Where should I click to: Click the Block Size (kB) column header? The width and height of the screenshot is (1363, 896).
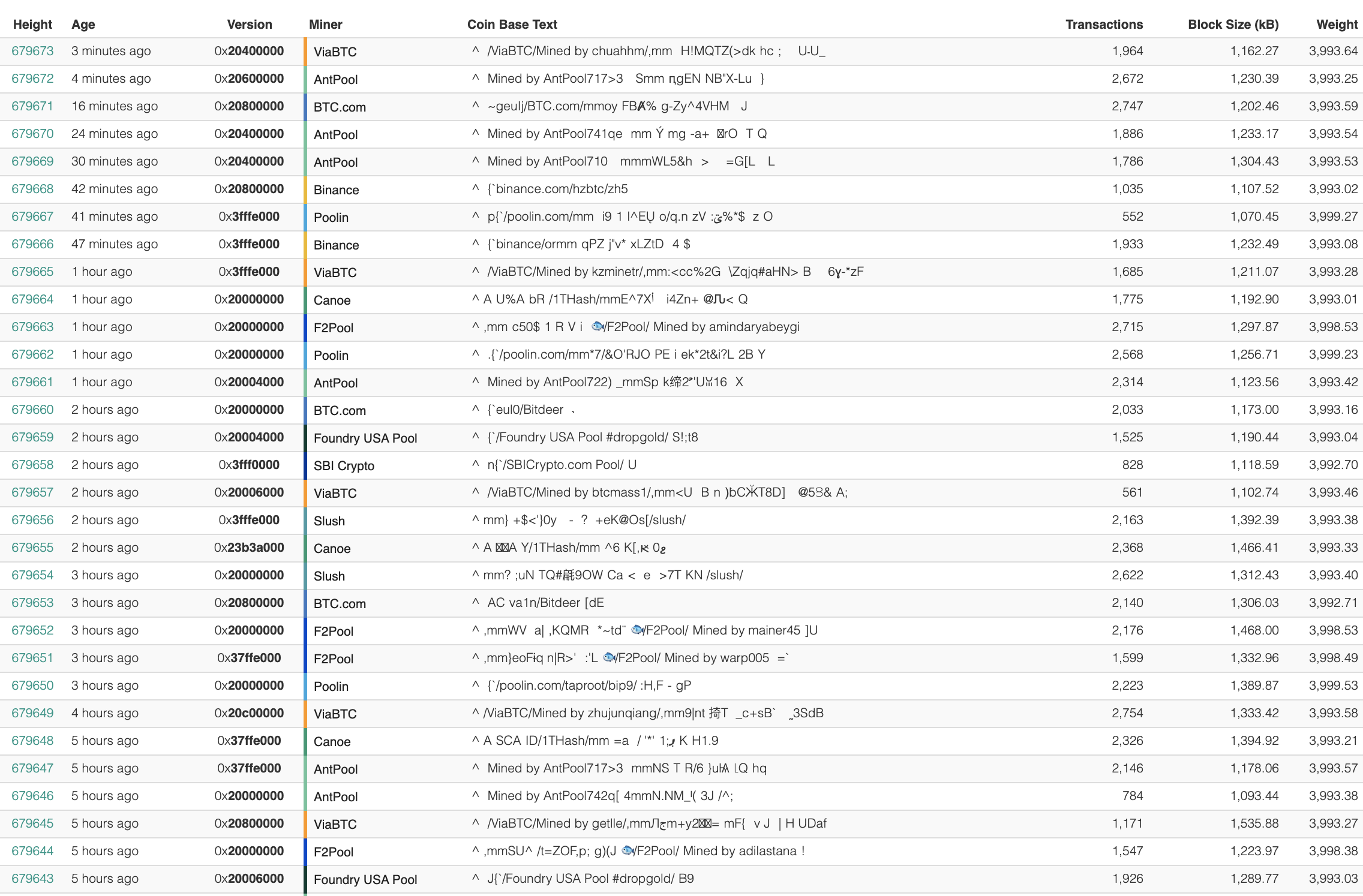[1233, 25]
